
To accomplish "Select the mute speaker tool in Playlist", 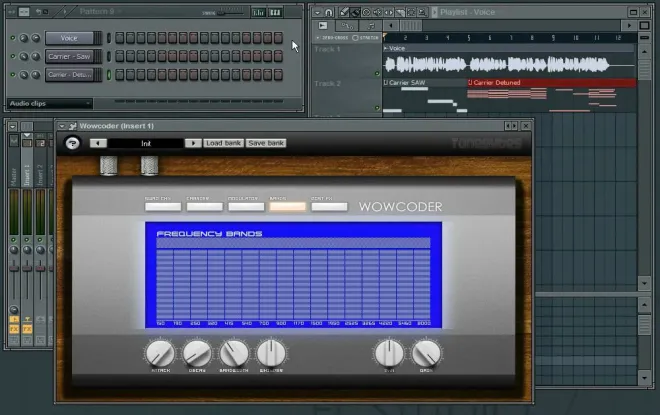I will click(x=378, y=13).
